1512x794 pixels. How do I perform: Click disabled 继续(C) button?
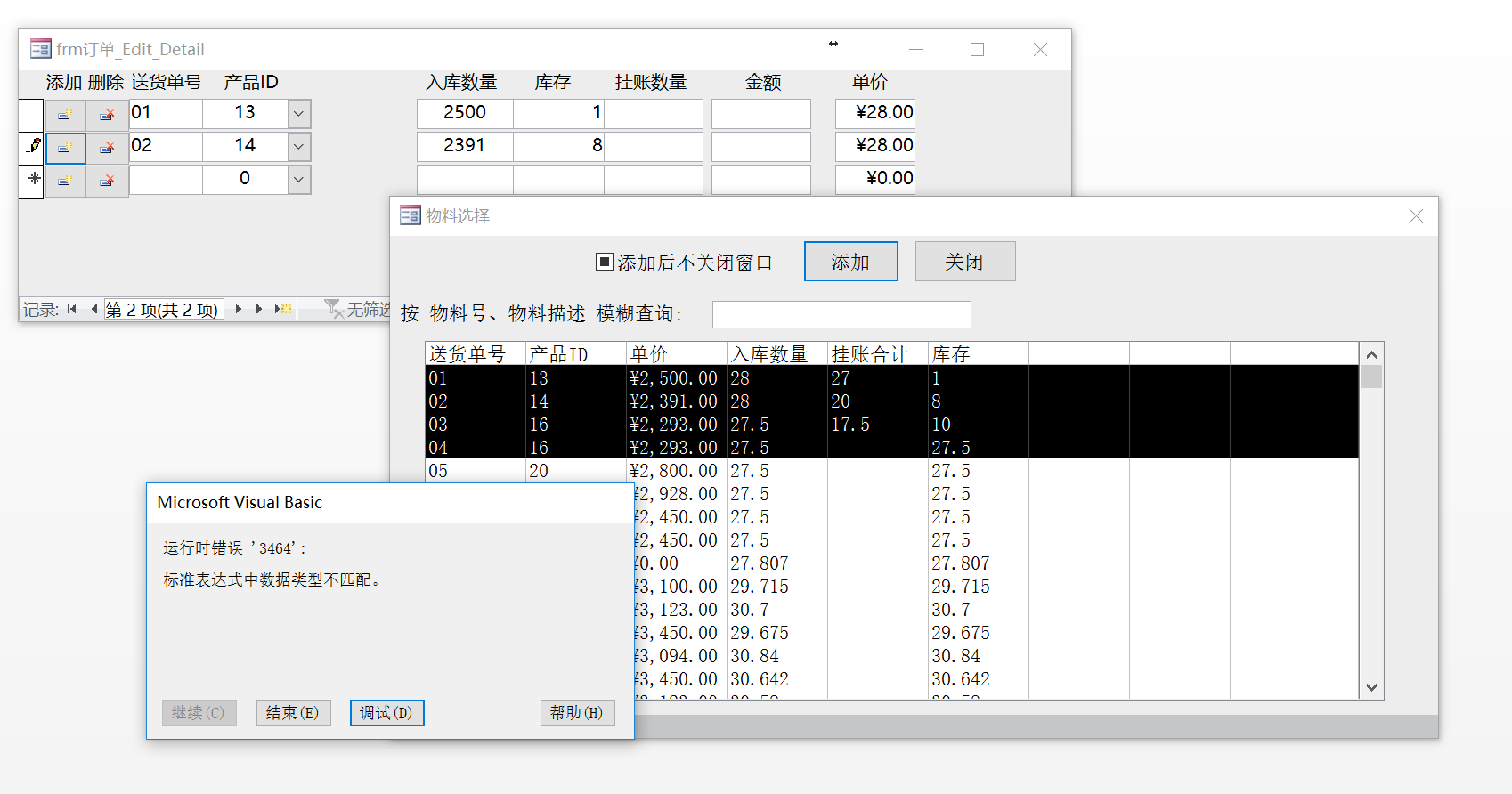click(x=199, y=713)
